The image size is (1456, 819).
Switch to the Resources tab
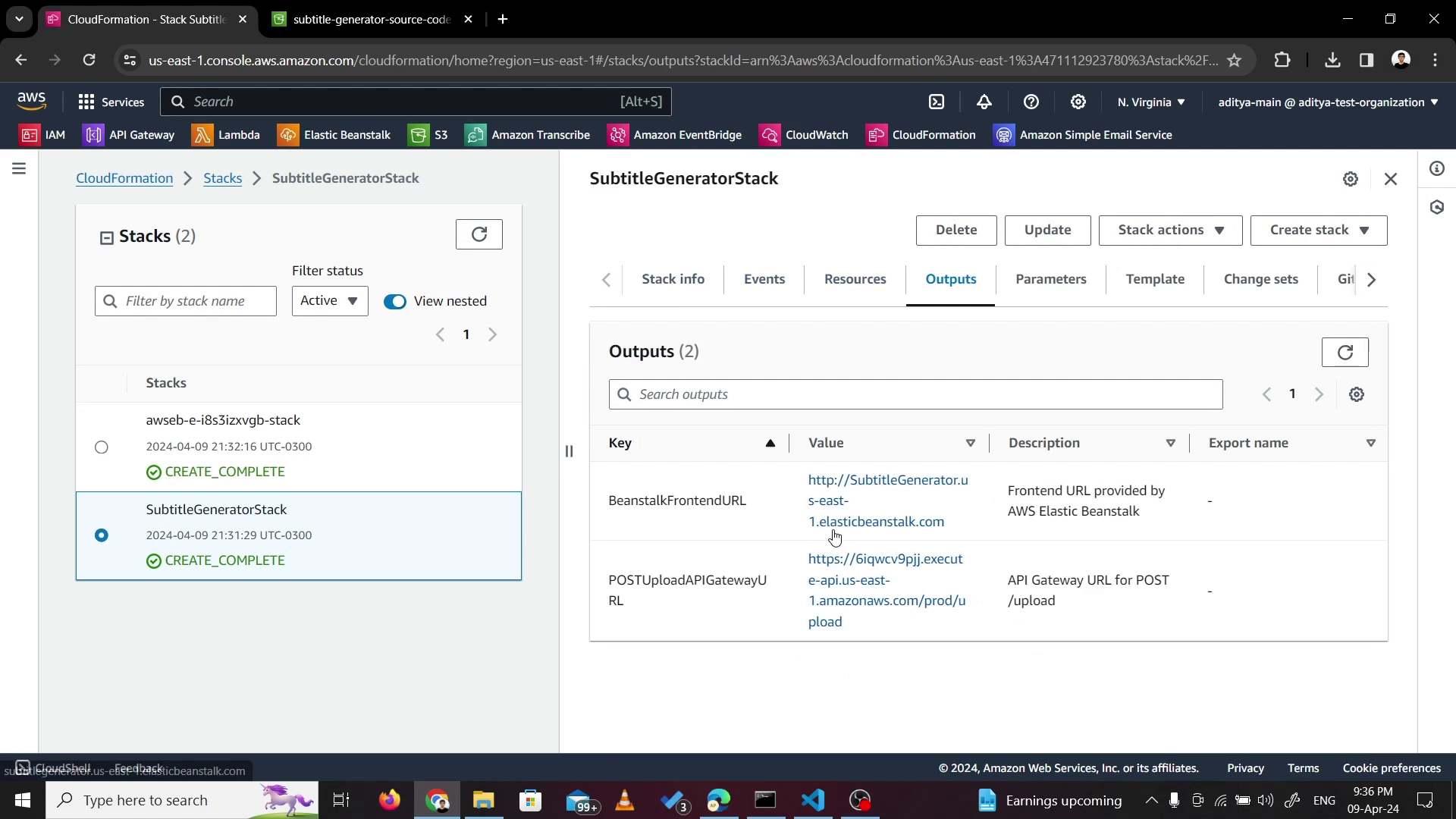pos(855,279)
